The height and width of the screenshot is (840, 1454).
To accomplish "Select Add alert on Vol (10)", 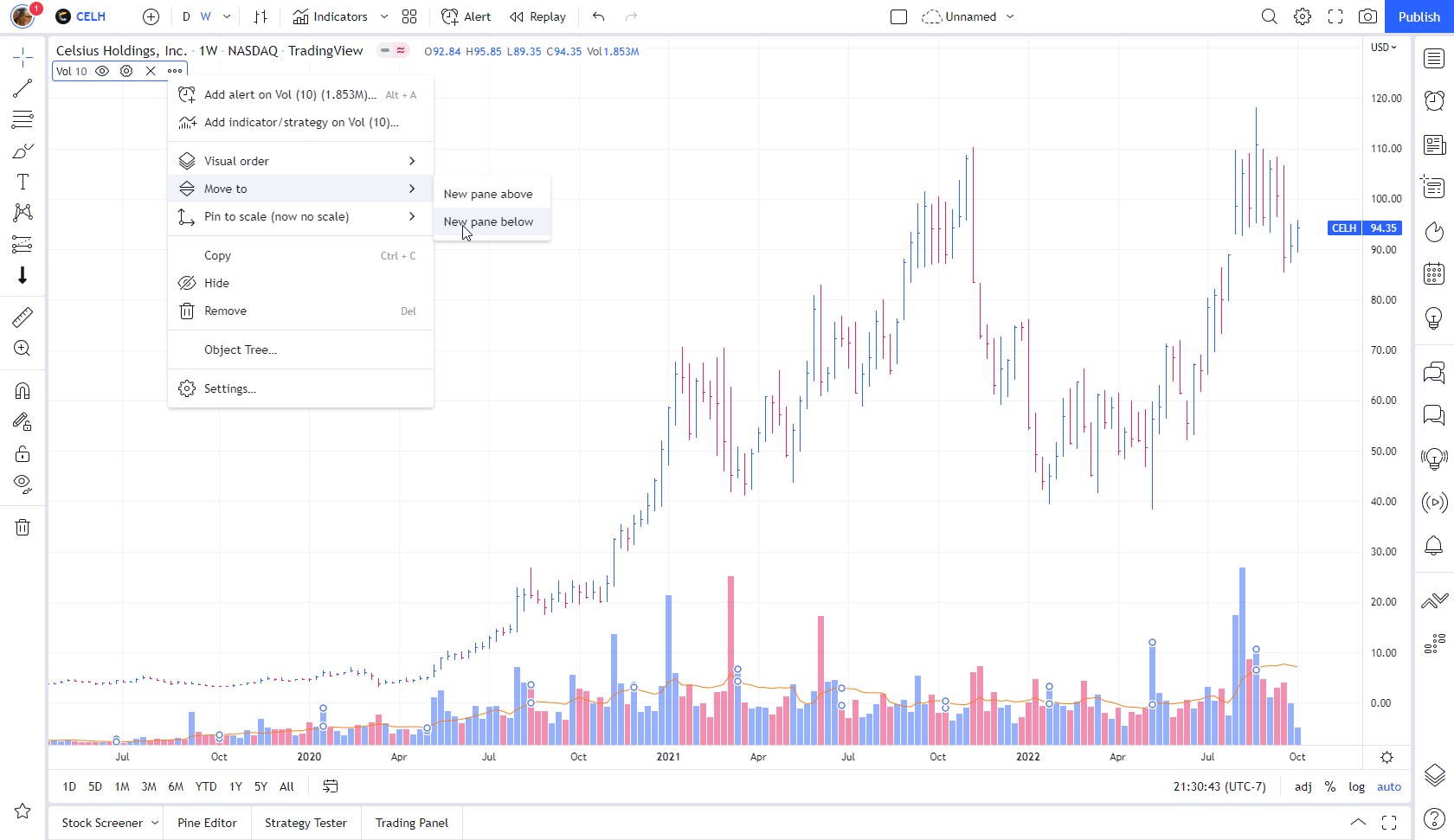I will click(300, 94).
